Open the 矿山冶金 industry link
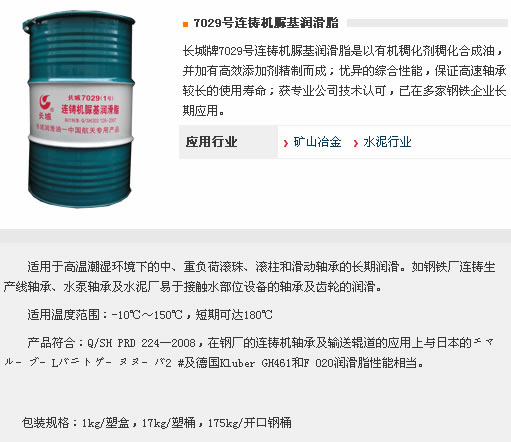This screenshot has width=511, height=442. (x=317, y=142)
